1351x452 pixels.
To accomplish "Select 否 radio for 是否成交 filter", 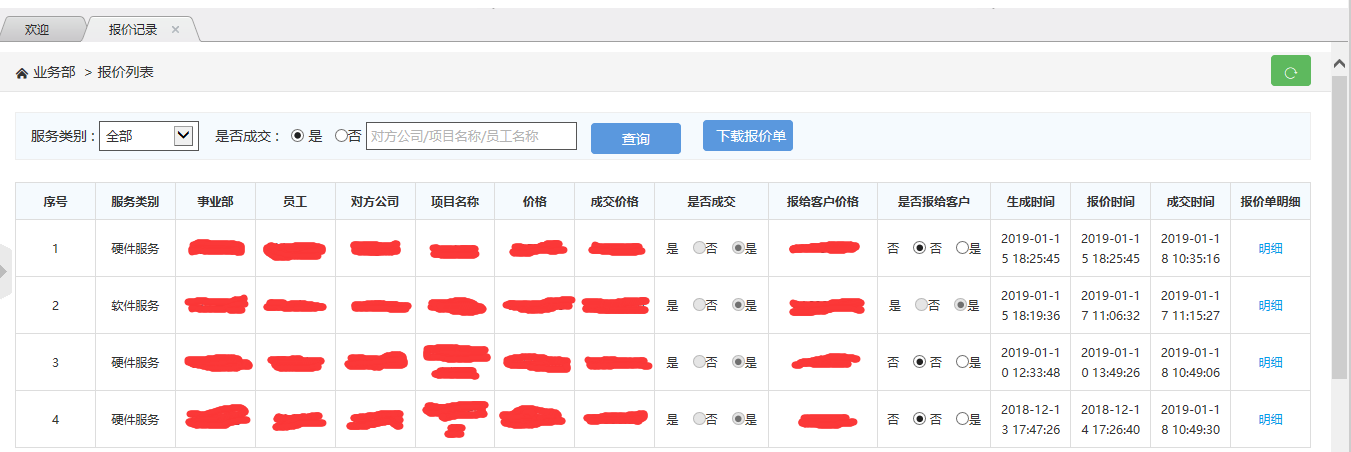I will pos(341,136).
